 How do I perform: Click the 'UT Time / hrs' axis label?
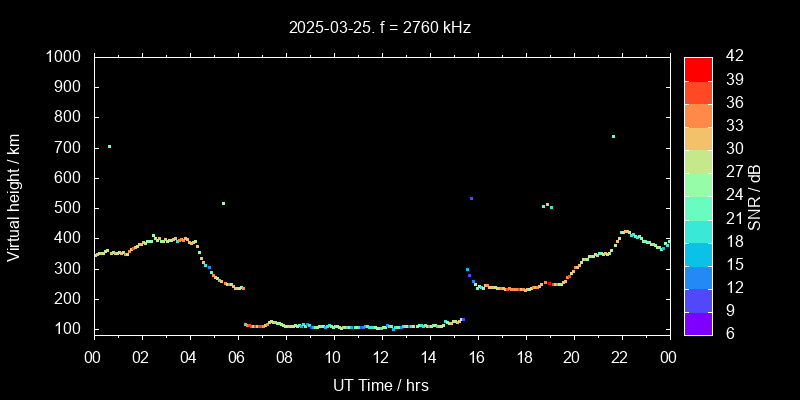point(381,384)
